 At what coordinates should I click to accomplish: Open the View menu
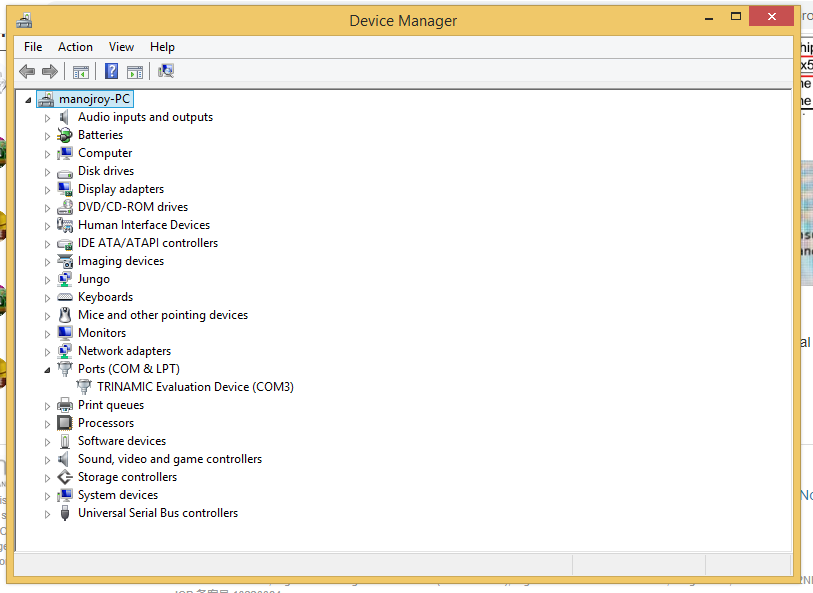pos(121,47)
